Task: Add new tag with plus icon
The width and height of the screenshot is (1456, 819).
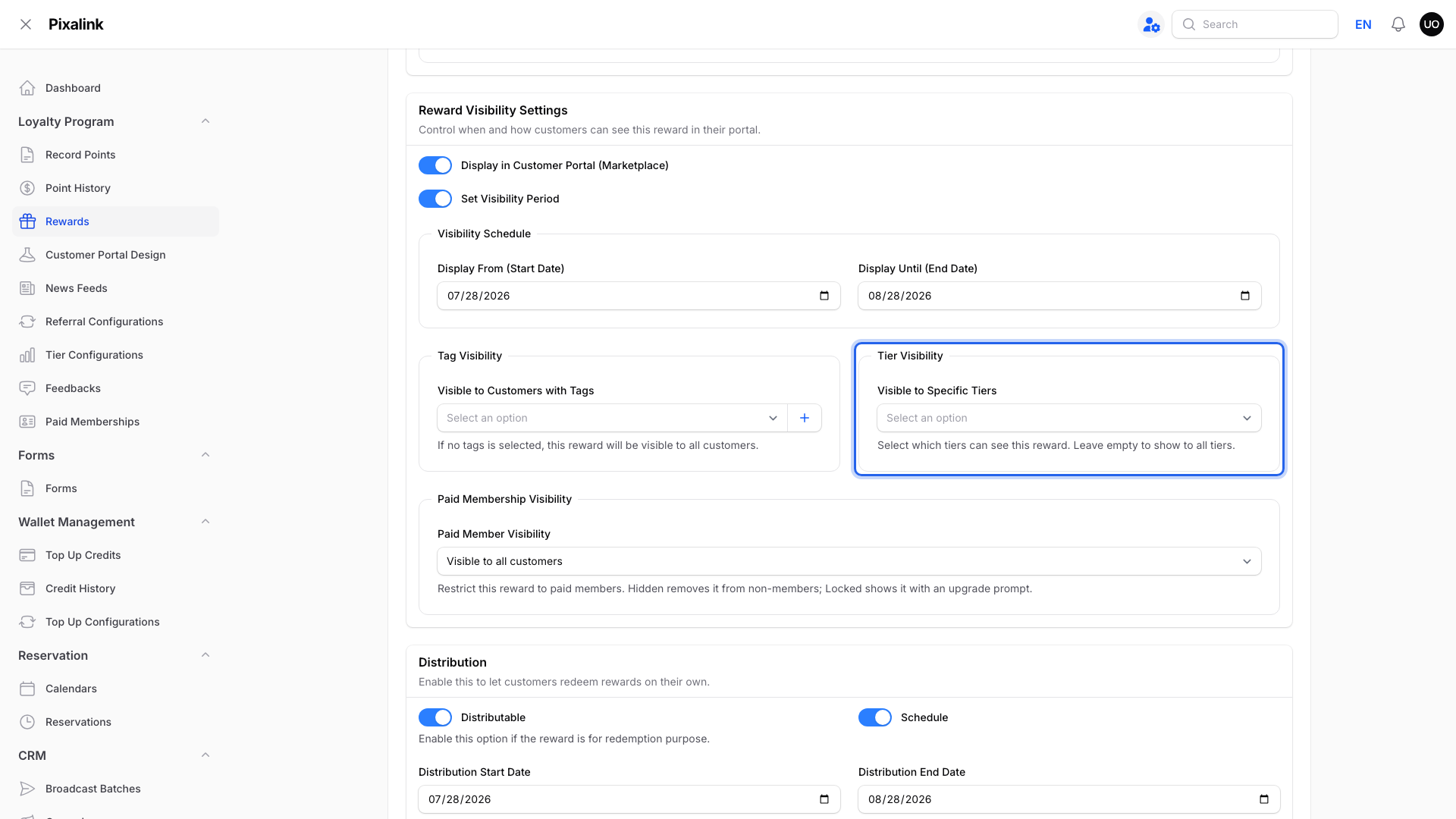Action: pos(805,418)
